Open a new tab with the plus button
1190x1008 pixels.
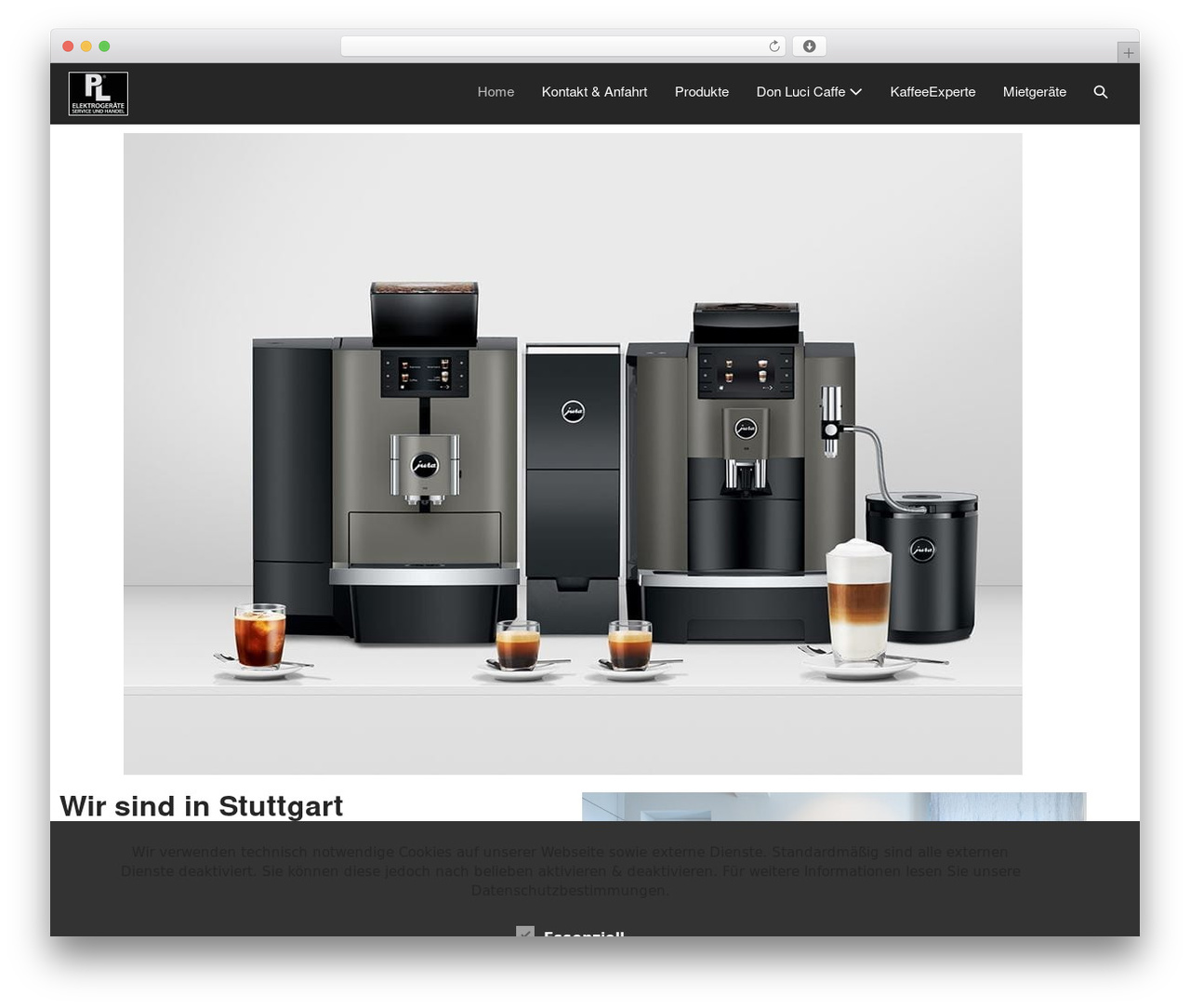[x=1128, y=53]
